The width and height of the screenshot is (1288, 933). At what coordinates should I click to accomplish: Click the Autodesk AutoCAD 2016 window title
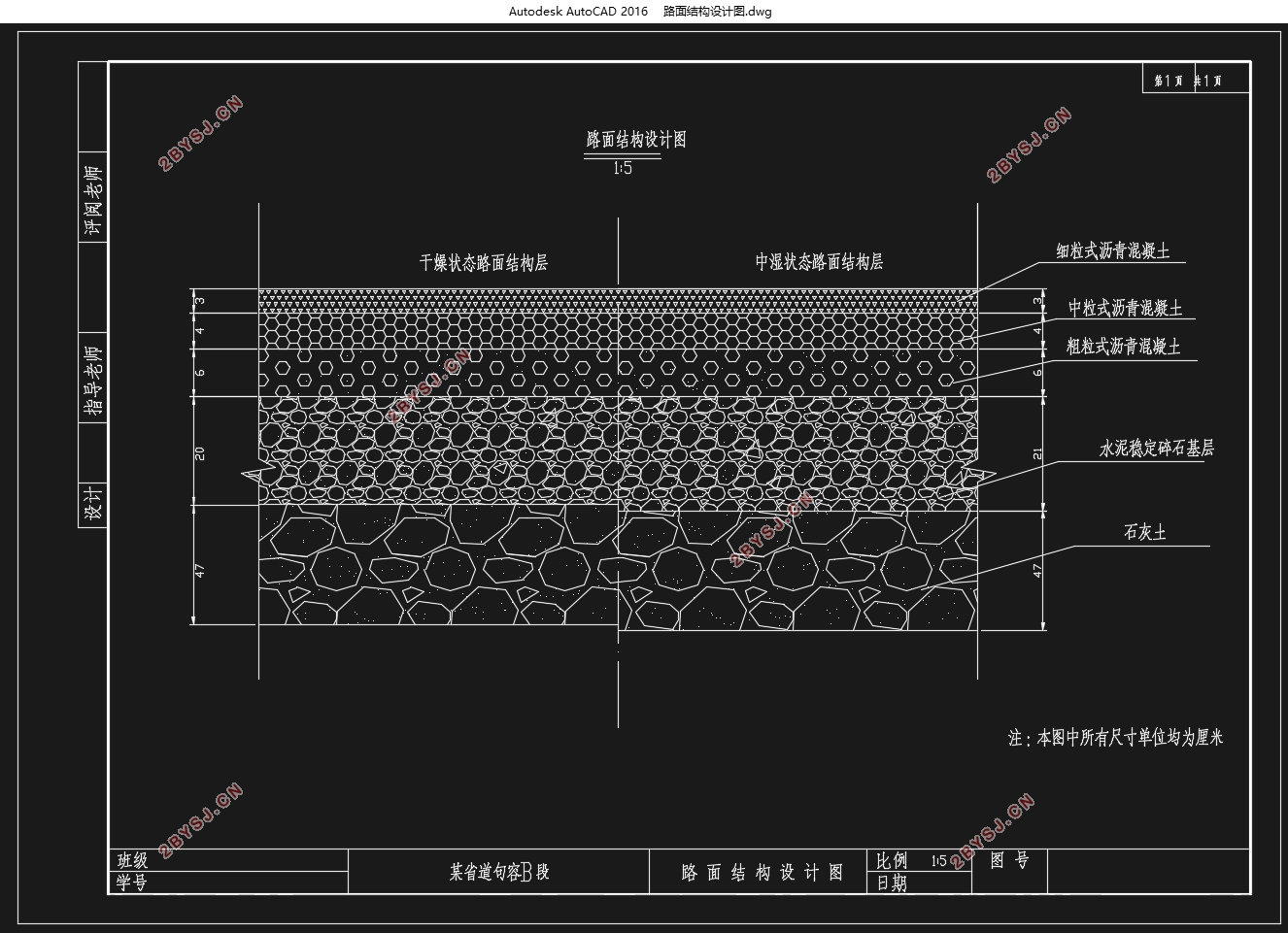coord(578,12)
